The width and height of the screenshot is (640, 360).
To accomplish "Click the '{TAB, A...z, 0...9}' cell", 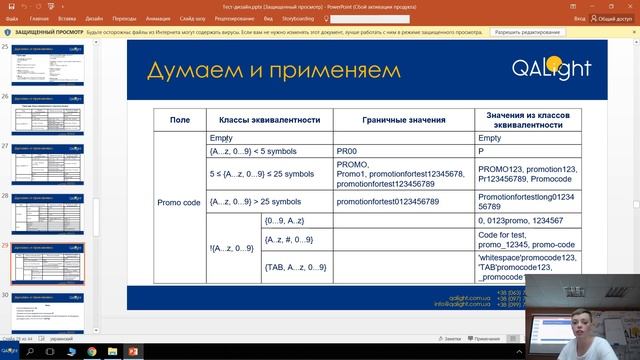I will [x=297, y=267].
